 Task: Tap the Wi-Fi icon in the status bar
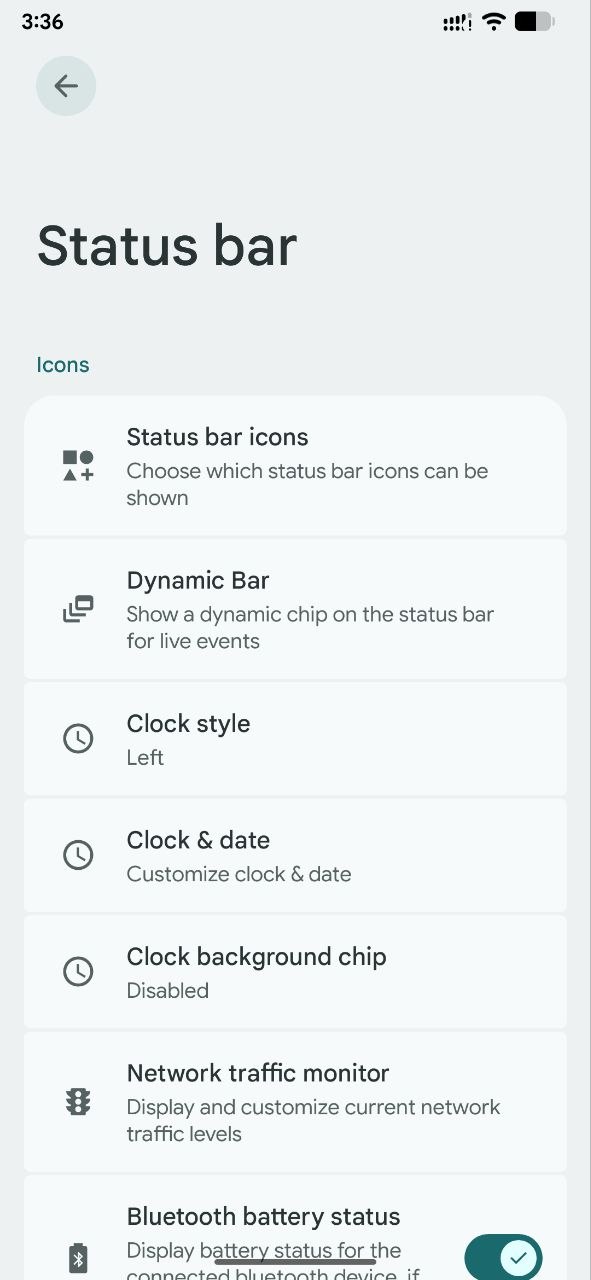point(493,21)
